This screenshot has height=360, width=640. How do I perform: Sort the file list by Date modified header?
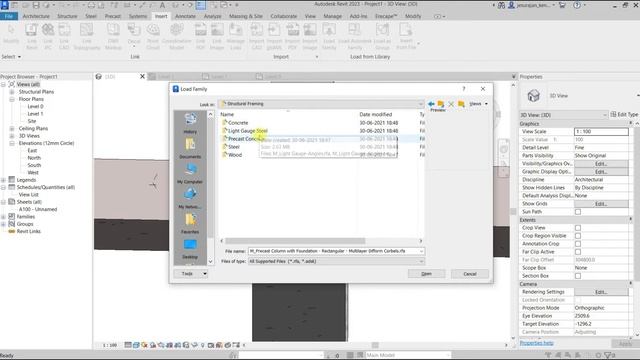click(376, 115)
